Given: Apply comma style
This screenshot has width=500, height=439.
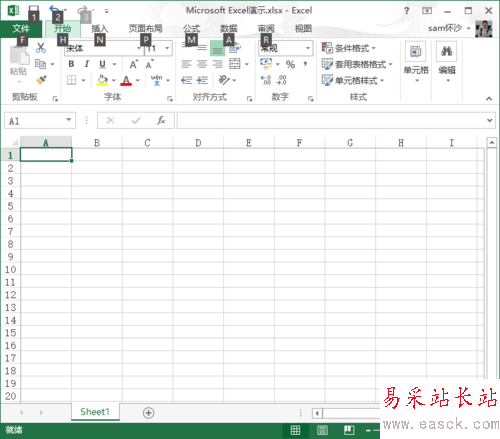Looking at the screenshot, I should 305,64.
